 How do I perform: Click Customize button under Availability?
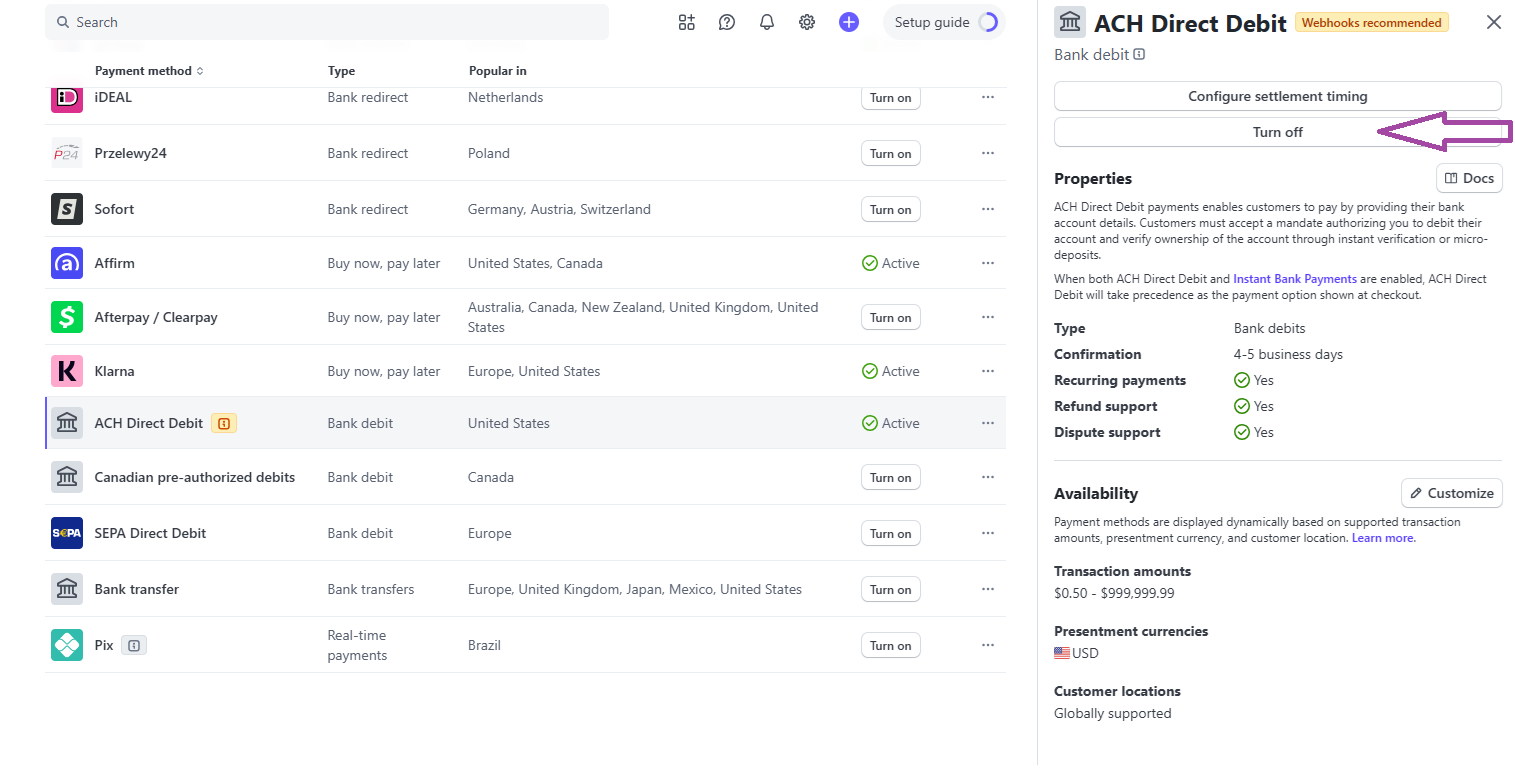pyautogui.click(x=1451, y=493)
